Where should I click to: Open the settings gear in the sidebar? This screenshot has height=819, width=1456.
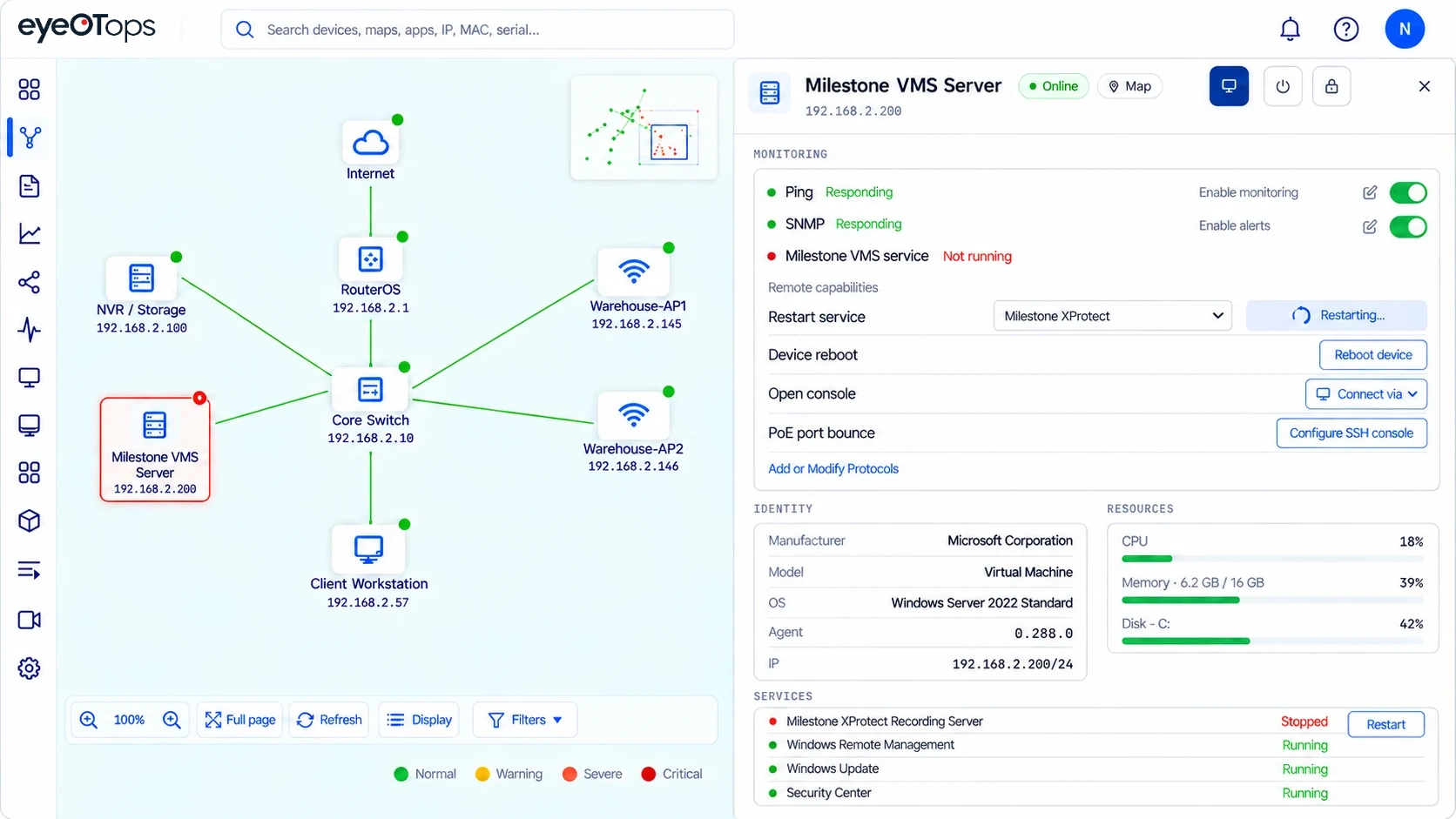coord(30,668)
